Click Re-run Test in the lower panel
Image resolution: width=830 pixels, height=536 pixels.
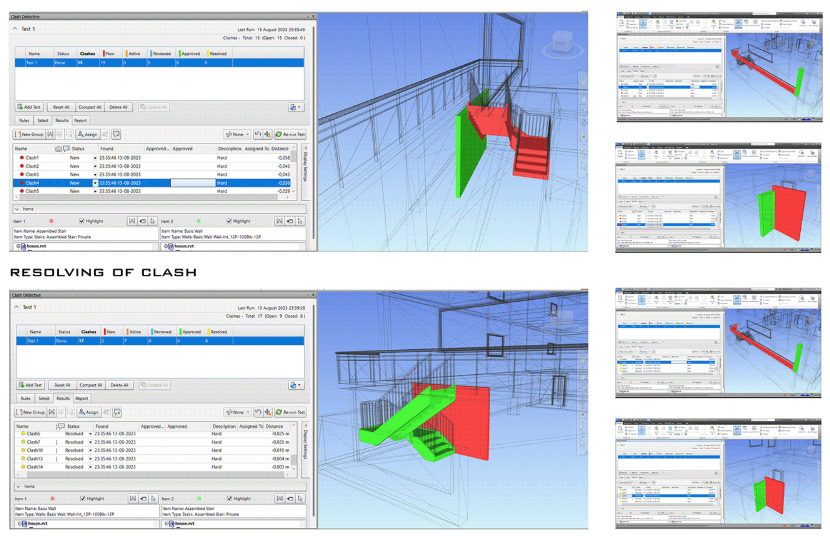(290, 411)
